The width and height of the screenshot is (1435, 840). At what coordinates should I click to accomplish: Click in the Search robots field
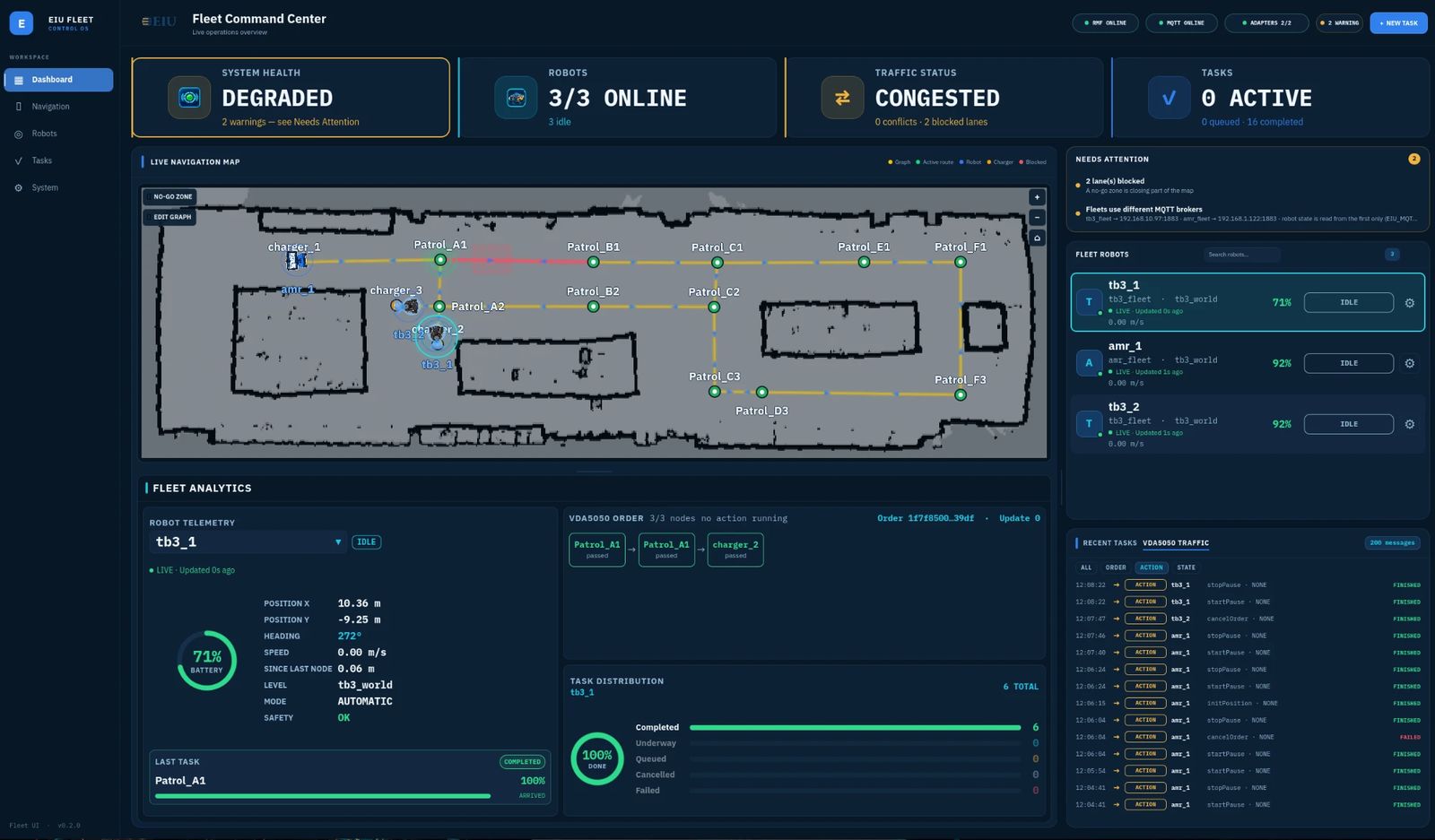coord(1241,255)
